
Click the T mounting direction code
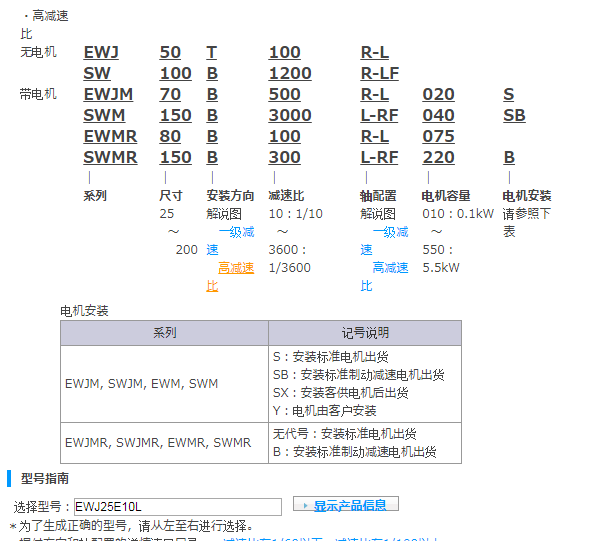coord(211,52)
